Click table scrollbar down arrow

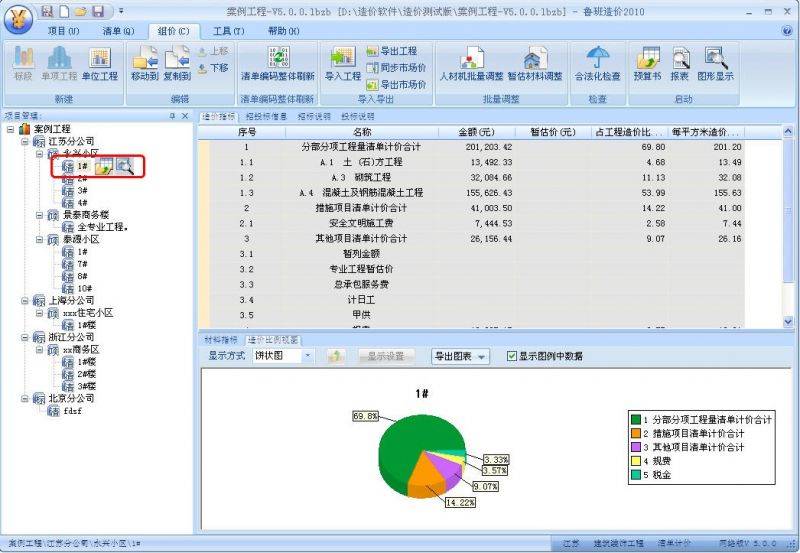(788, 321)
